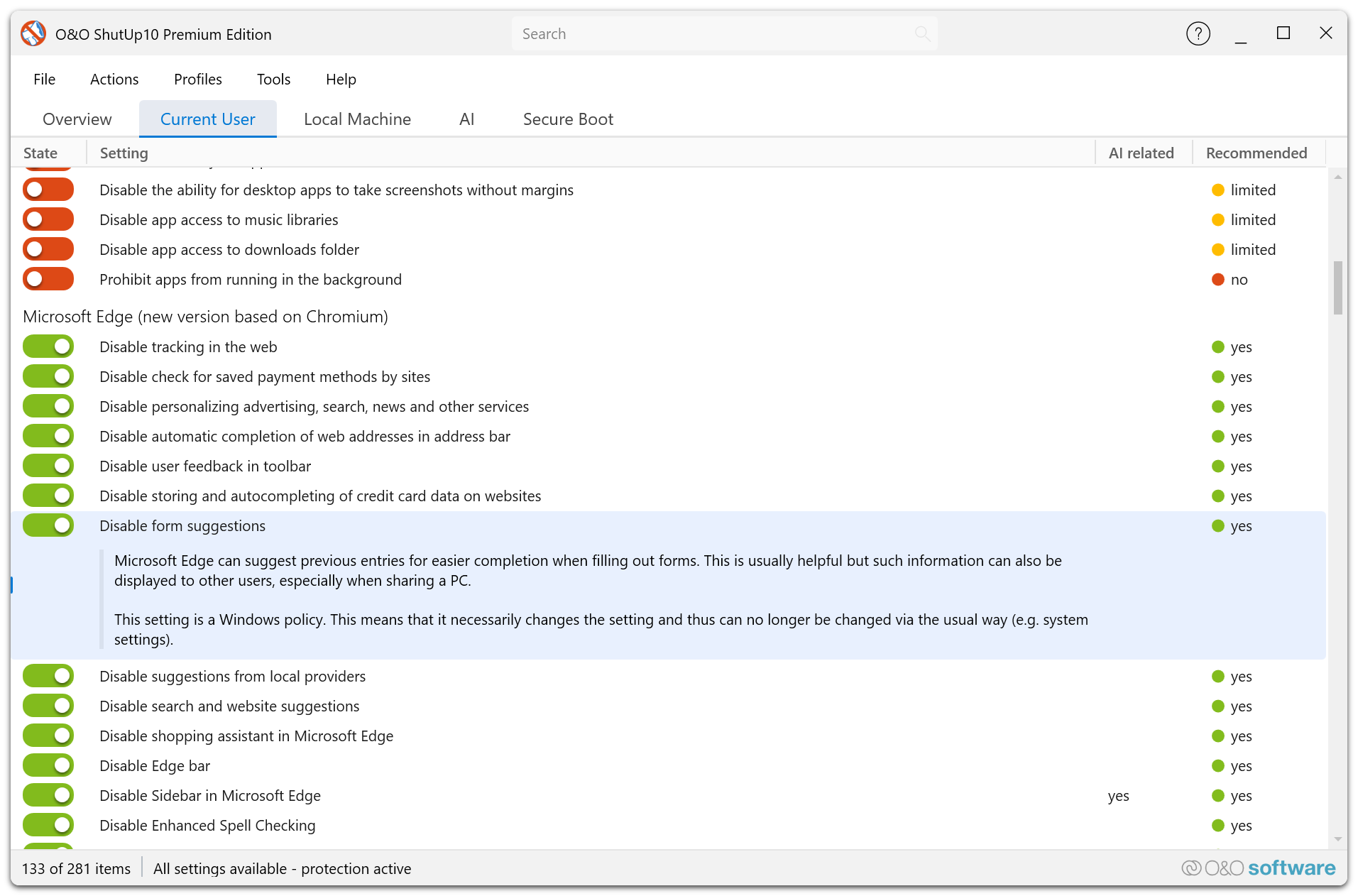Toggle Disable user feedback in toolbar
Viewport: 1358px width, 896px height.
coord(48,466)
